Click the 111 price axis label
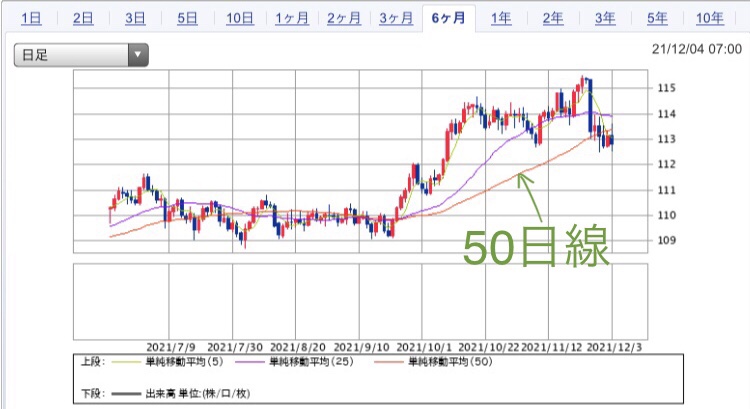Viewport: 750px width, 409px height. [x=666, y=190]
